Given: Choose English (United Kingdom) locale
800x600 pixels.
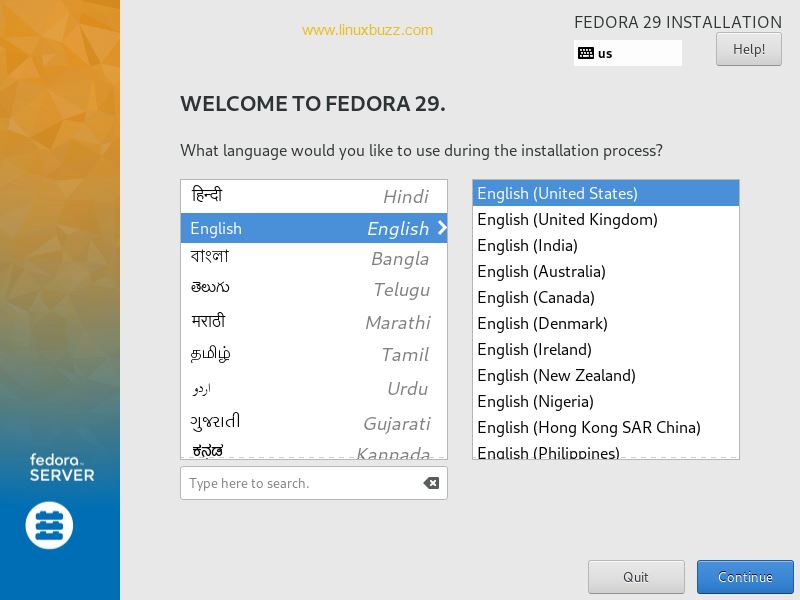Looking at the screenshot, I should click(606, 219).
